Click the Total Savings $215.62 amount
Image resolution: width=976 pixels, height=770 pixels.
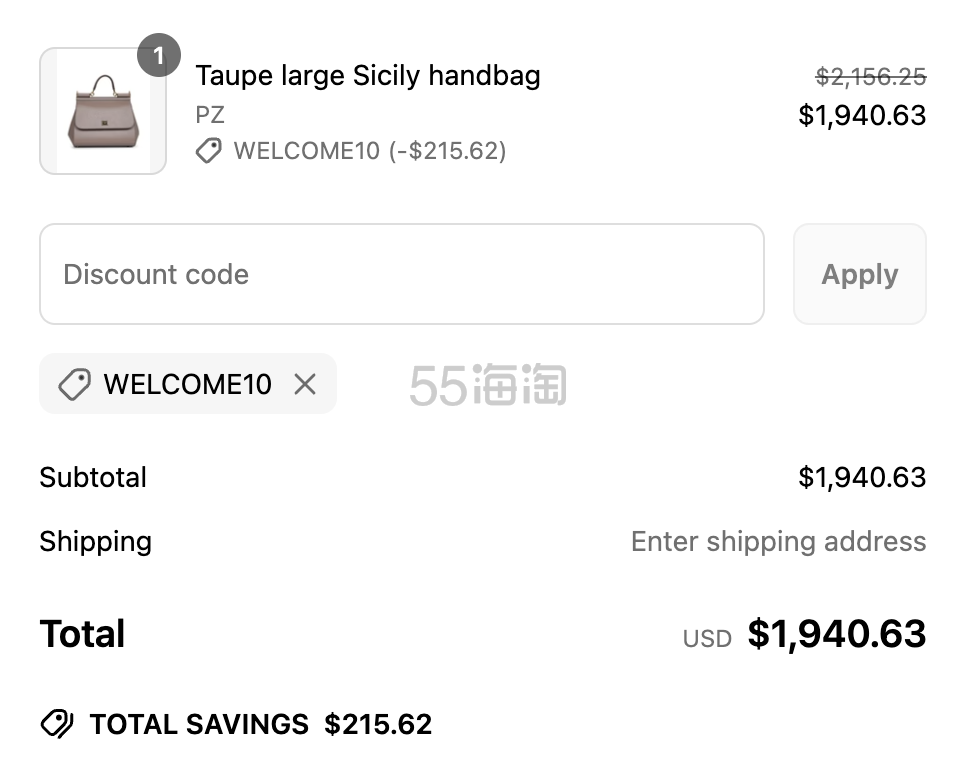[378, 724]
